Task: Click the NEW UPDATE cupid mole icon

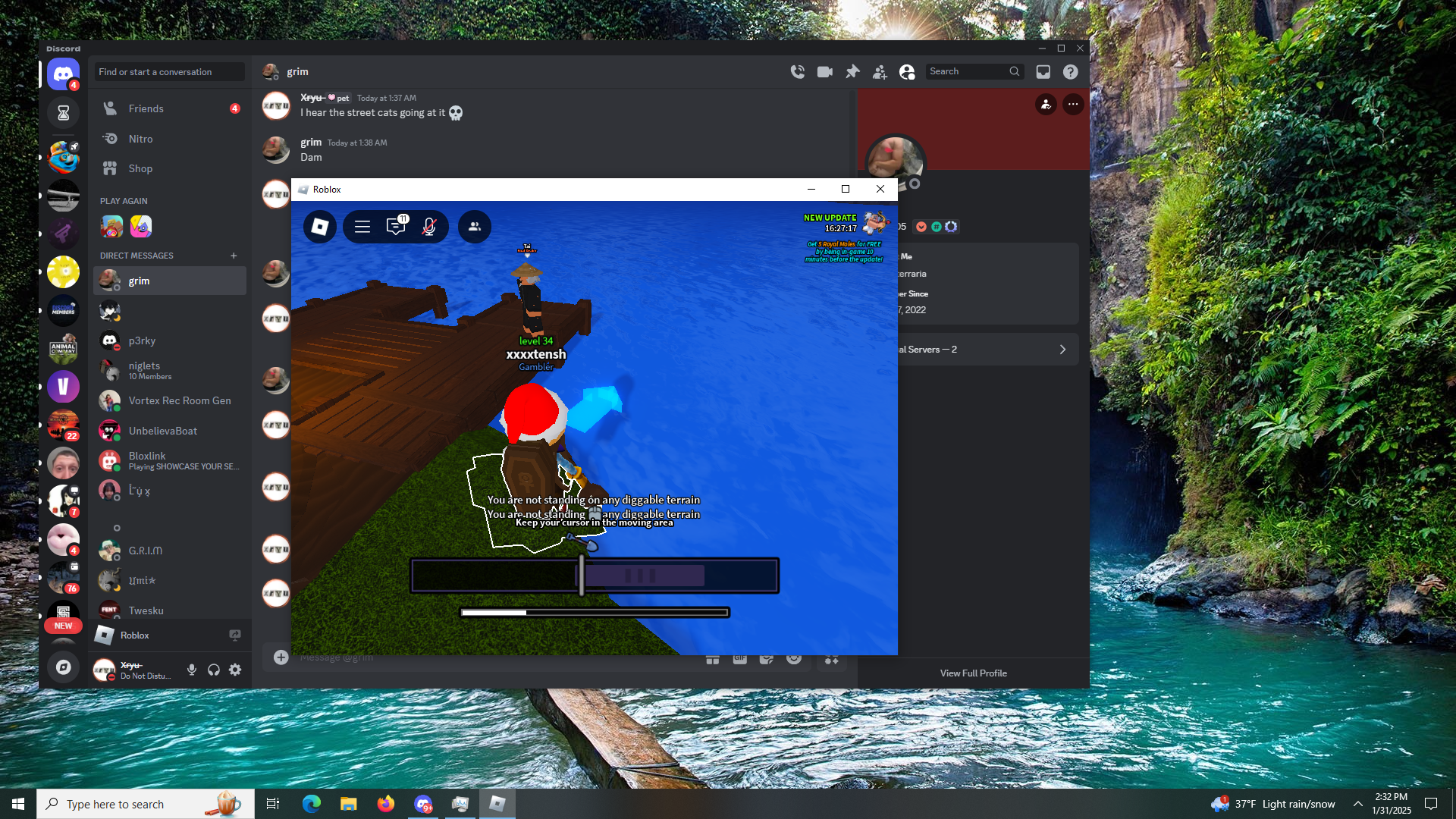Action: (x=876, y=222)
